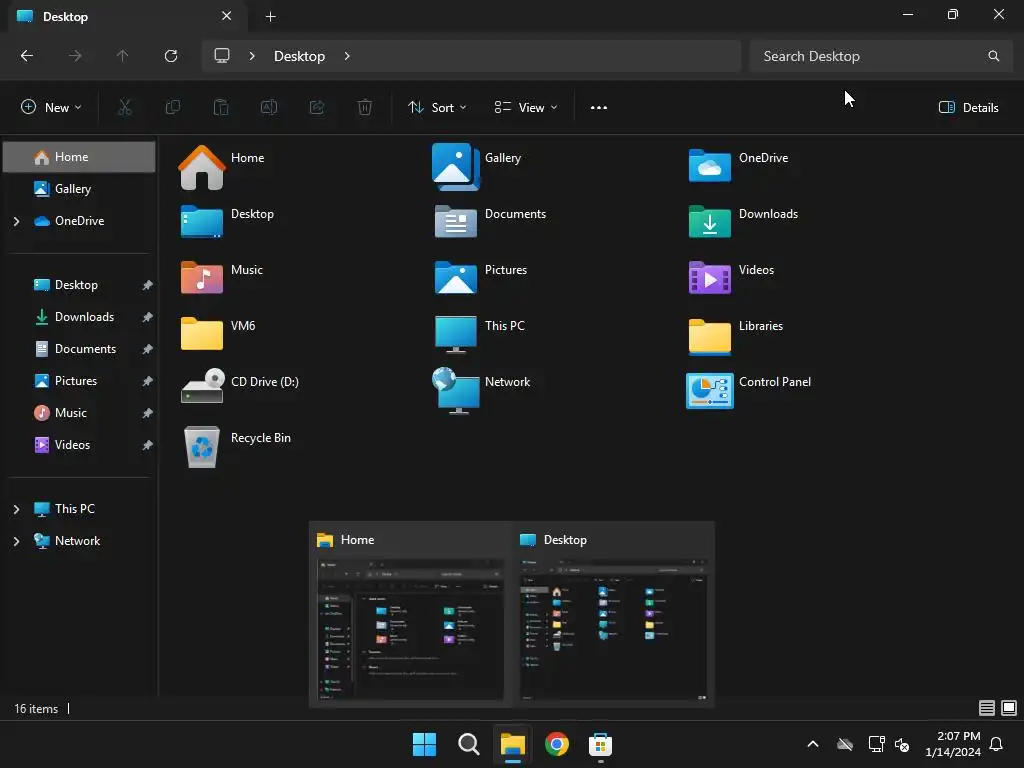Image resolution: width=1024 pixels, height=768 pixels.
Task: Go back with the left arrow
Action: (27, 56)
